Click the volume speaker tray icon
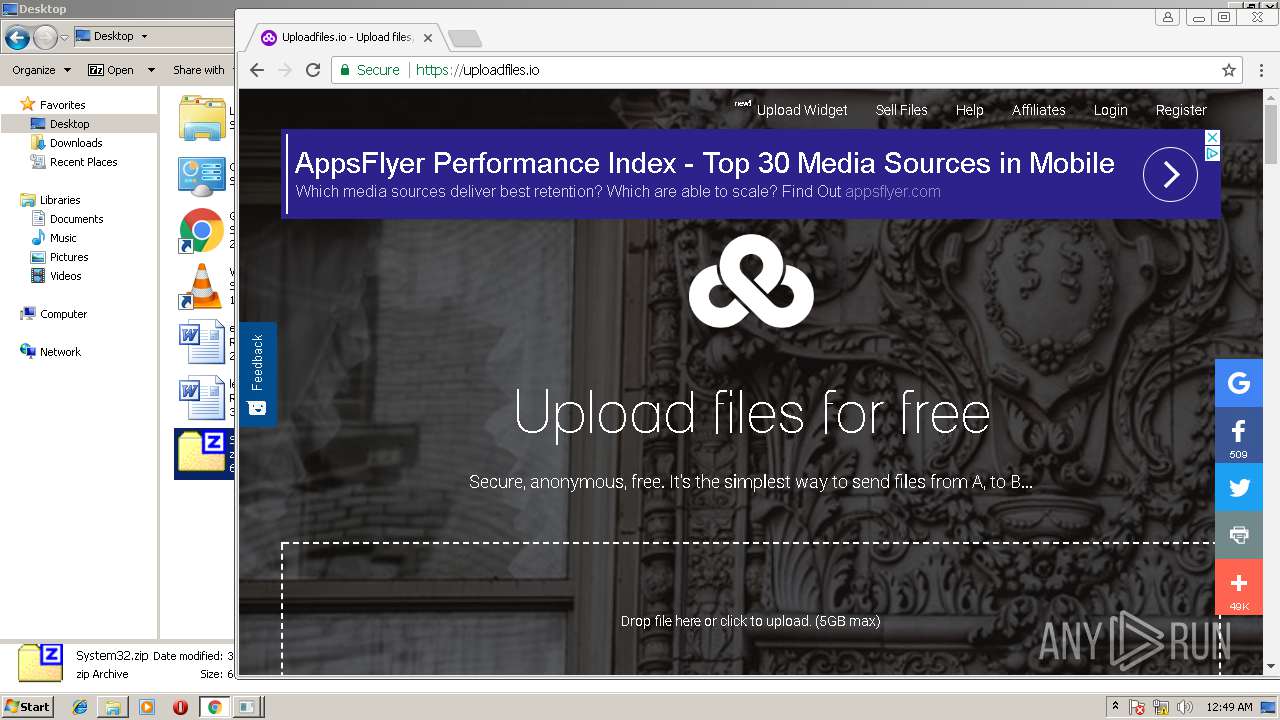 point(1184,707)
